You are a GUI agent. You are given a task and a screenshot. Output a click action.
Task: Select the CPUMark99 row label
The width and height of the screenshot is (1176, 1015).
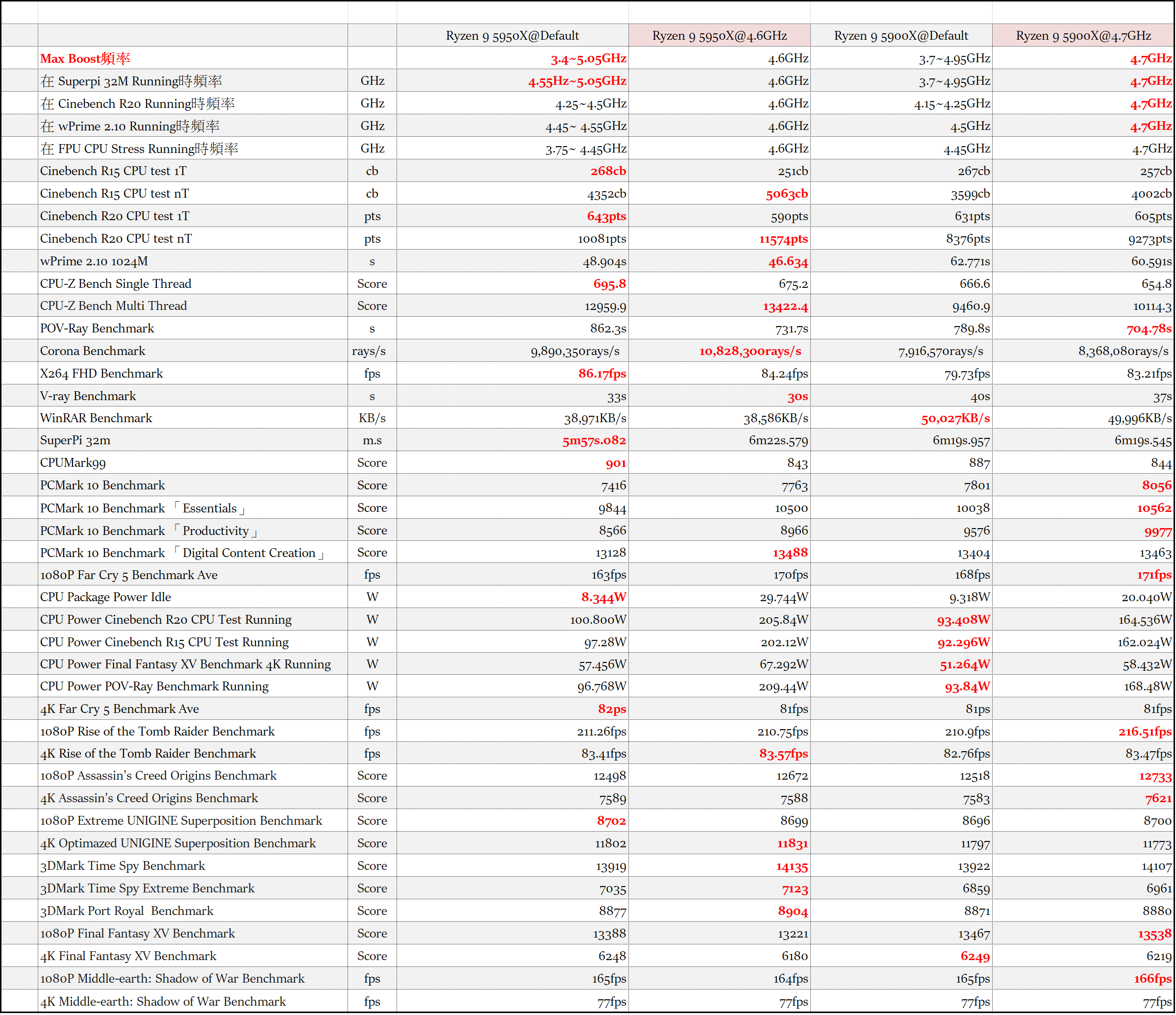point(73,463)
